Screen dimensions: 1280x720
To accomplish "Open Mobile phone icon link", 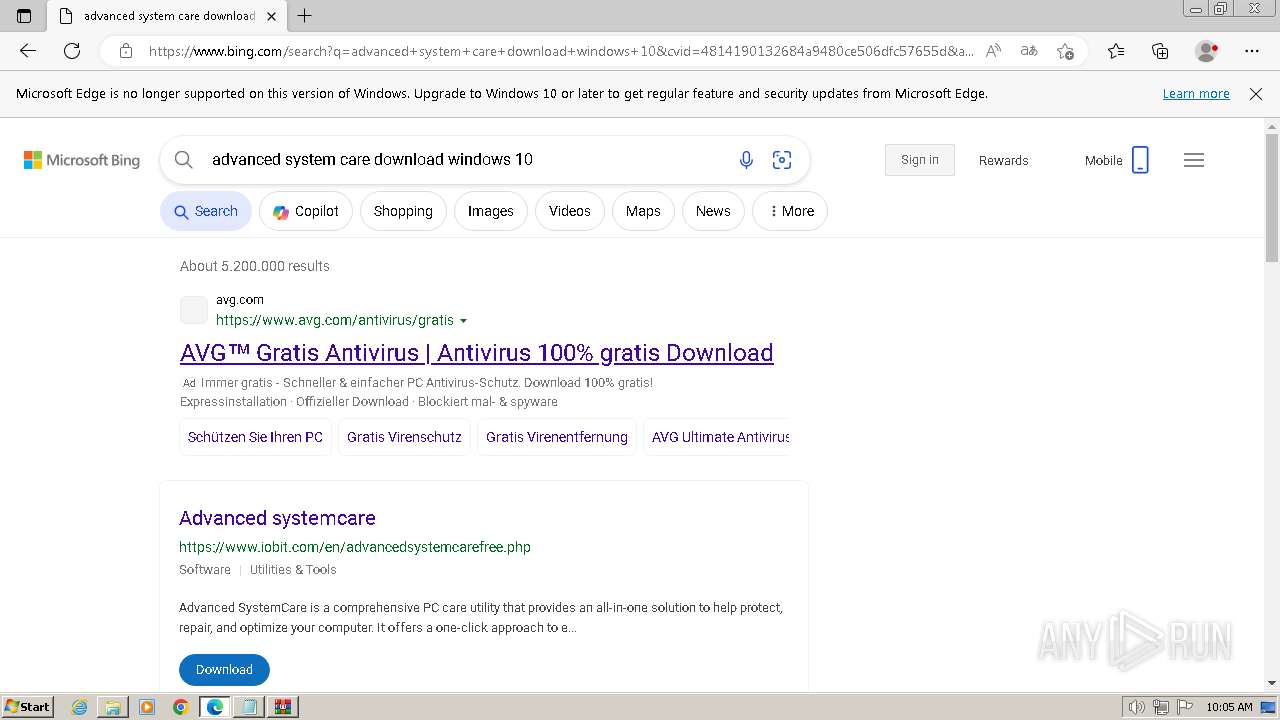I will coord(1140,160).
